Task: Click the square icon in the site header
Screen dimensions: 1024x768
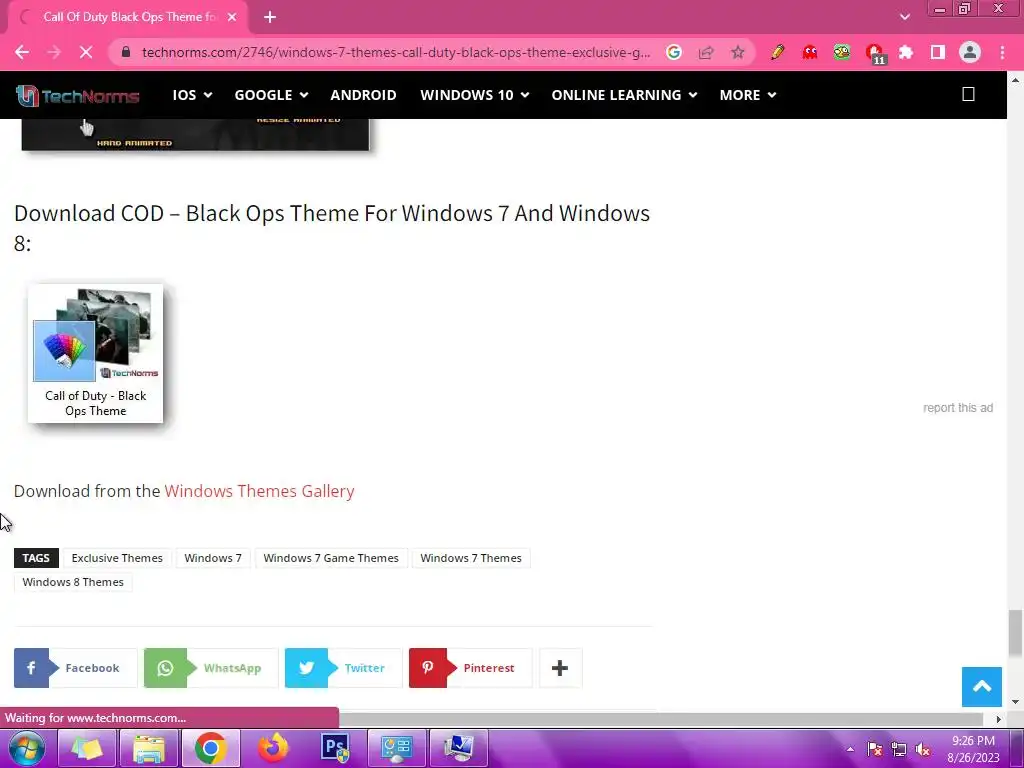Action: click(968, 95)
